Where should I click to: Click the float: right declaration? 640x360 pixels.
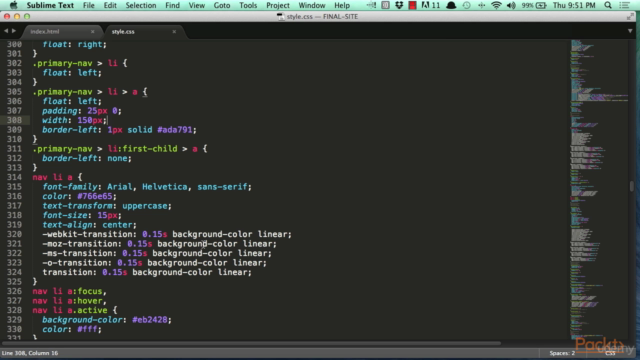coord(75,44)
